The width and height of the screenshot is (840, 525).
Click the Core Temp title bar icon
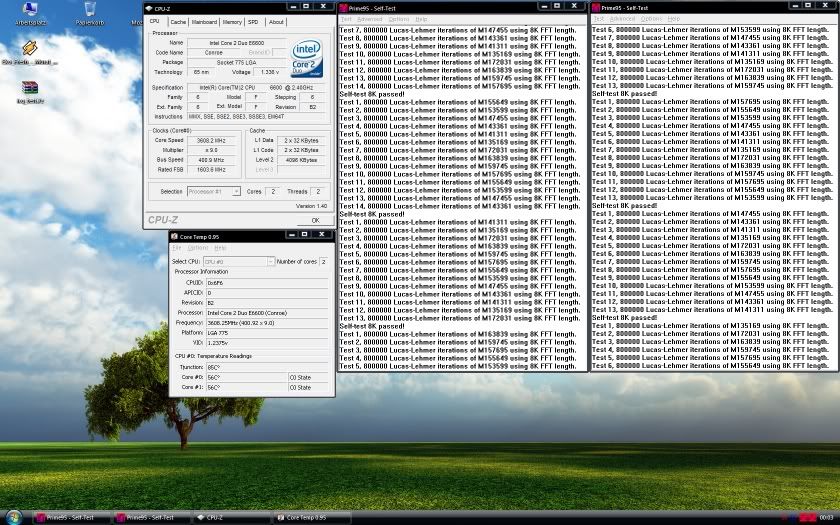pos(174,236)
